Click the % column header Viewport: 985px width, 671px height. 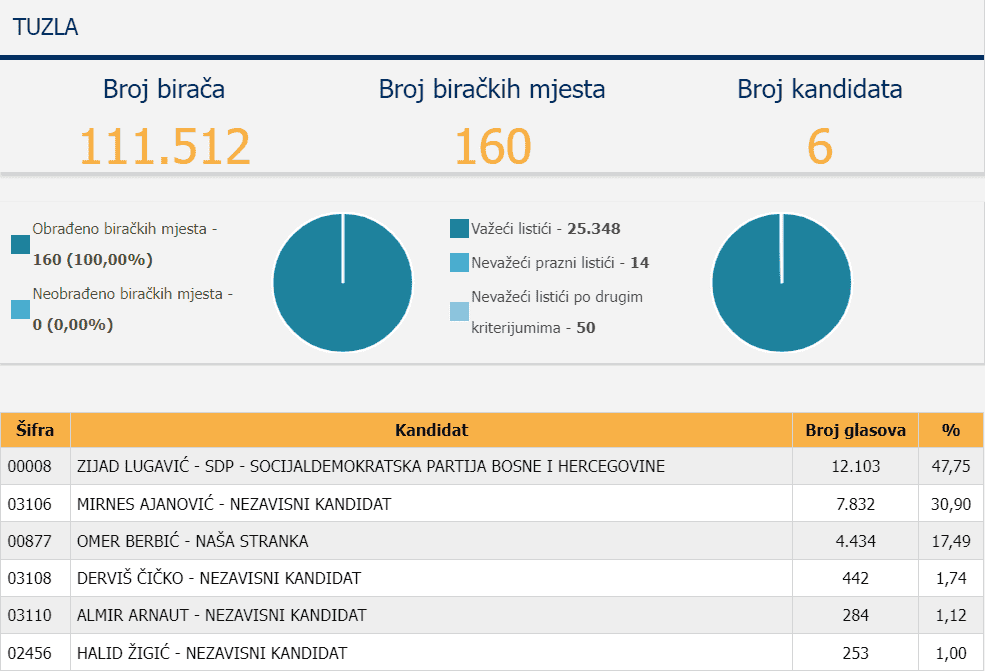[x=950, y=430]
